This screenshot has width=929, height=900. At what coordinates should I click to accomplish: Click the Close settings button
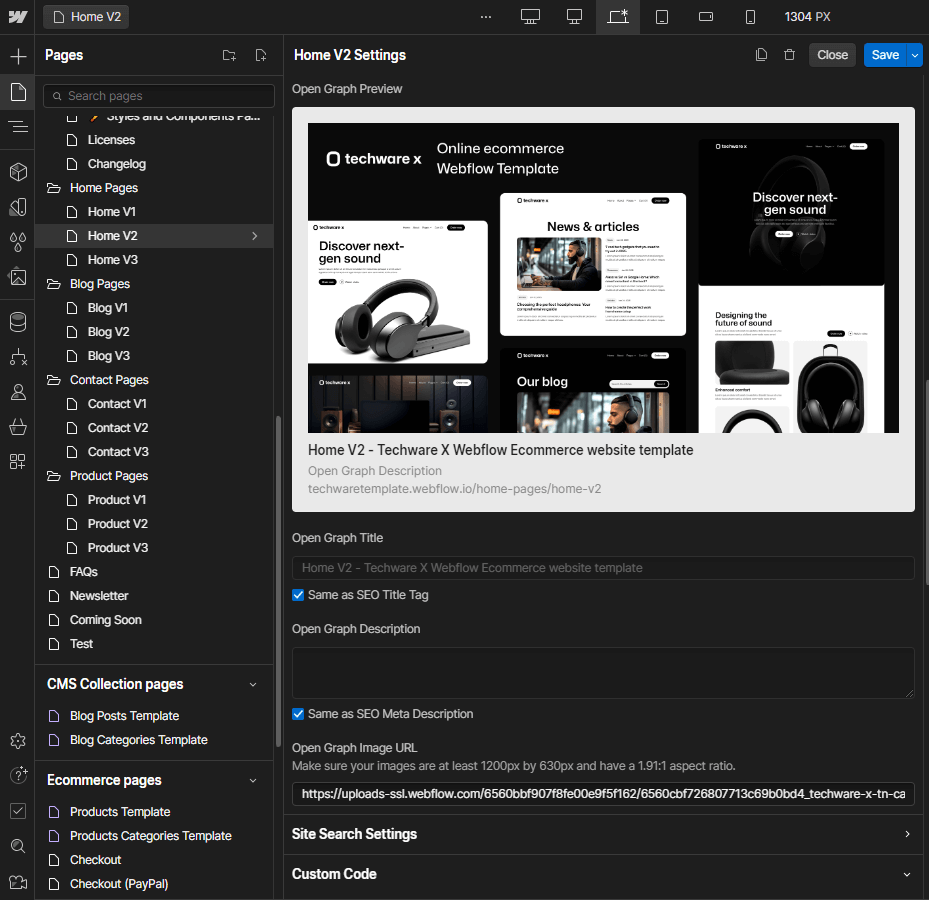[x=832, y=55]
